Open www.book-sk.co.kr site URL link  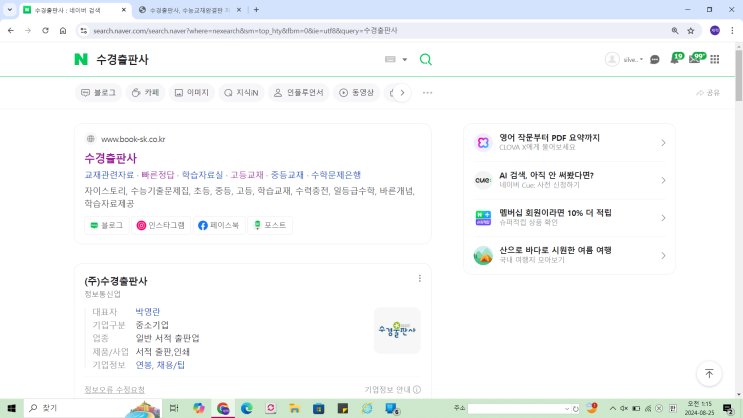pyautogui.click(x=133, y=139)
